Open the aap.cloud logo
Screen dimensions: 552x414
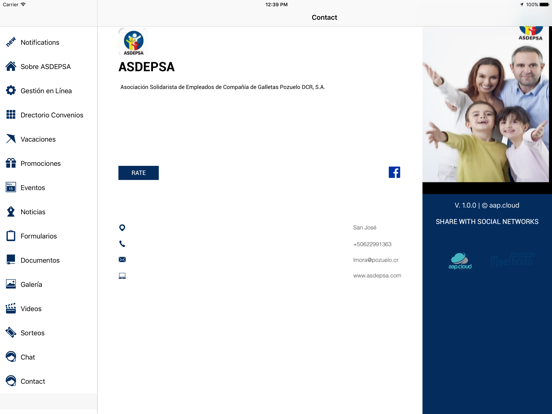click(460, 261)
